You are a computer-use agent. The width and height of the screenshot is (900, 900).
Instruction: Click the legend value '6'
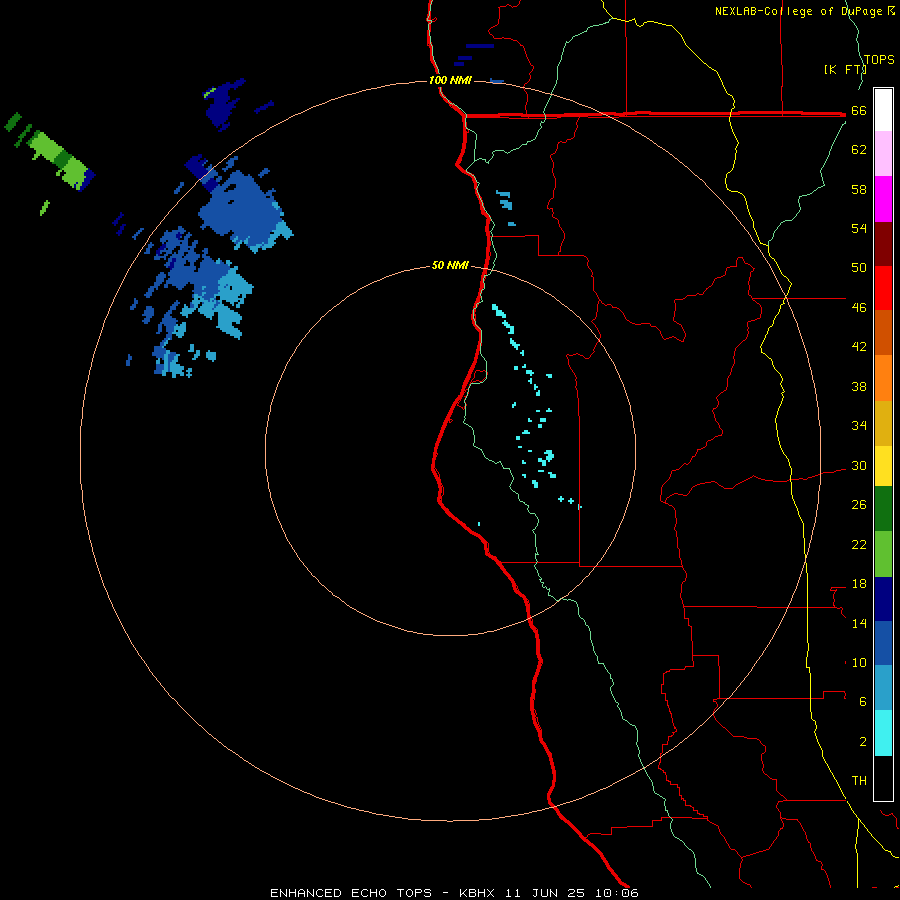(x=863, y=701)
